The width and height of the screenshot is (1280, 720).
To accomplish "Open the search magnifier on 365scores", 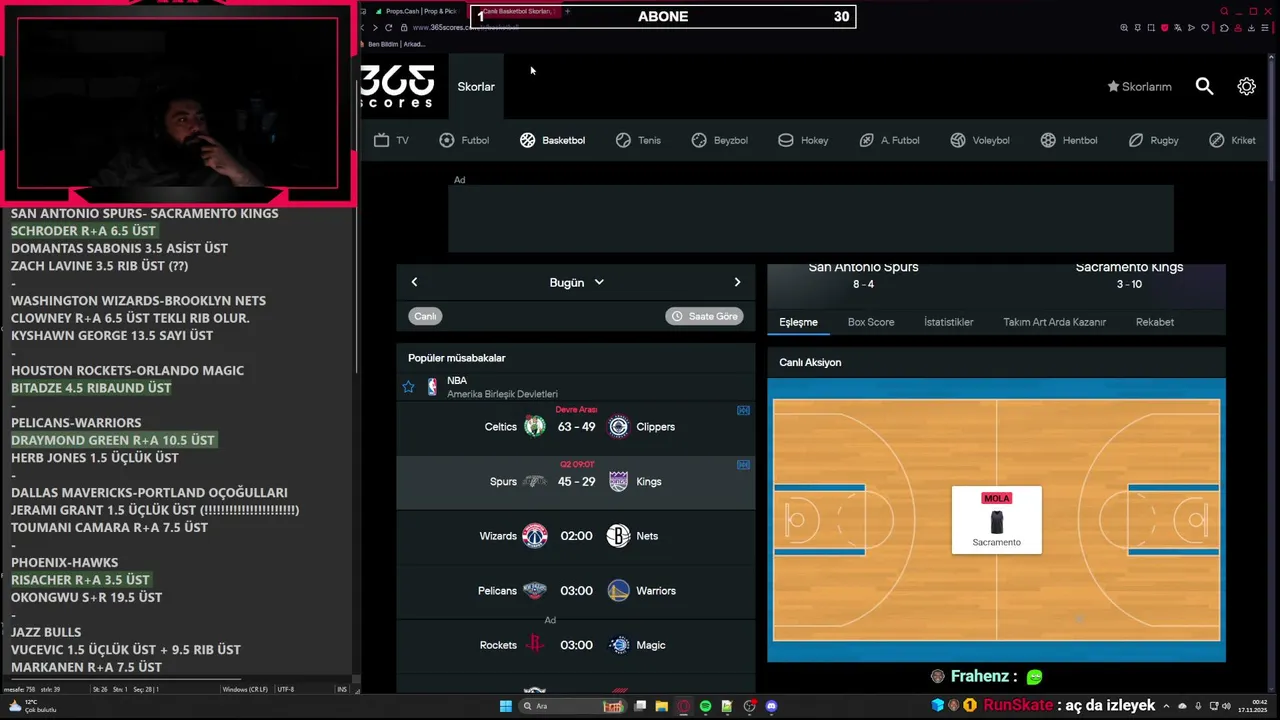I will click(1204, 87).
